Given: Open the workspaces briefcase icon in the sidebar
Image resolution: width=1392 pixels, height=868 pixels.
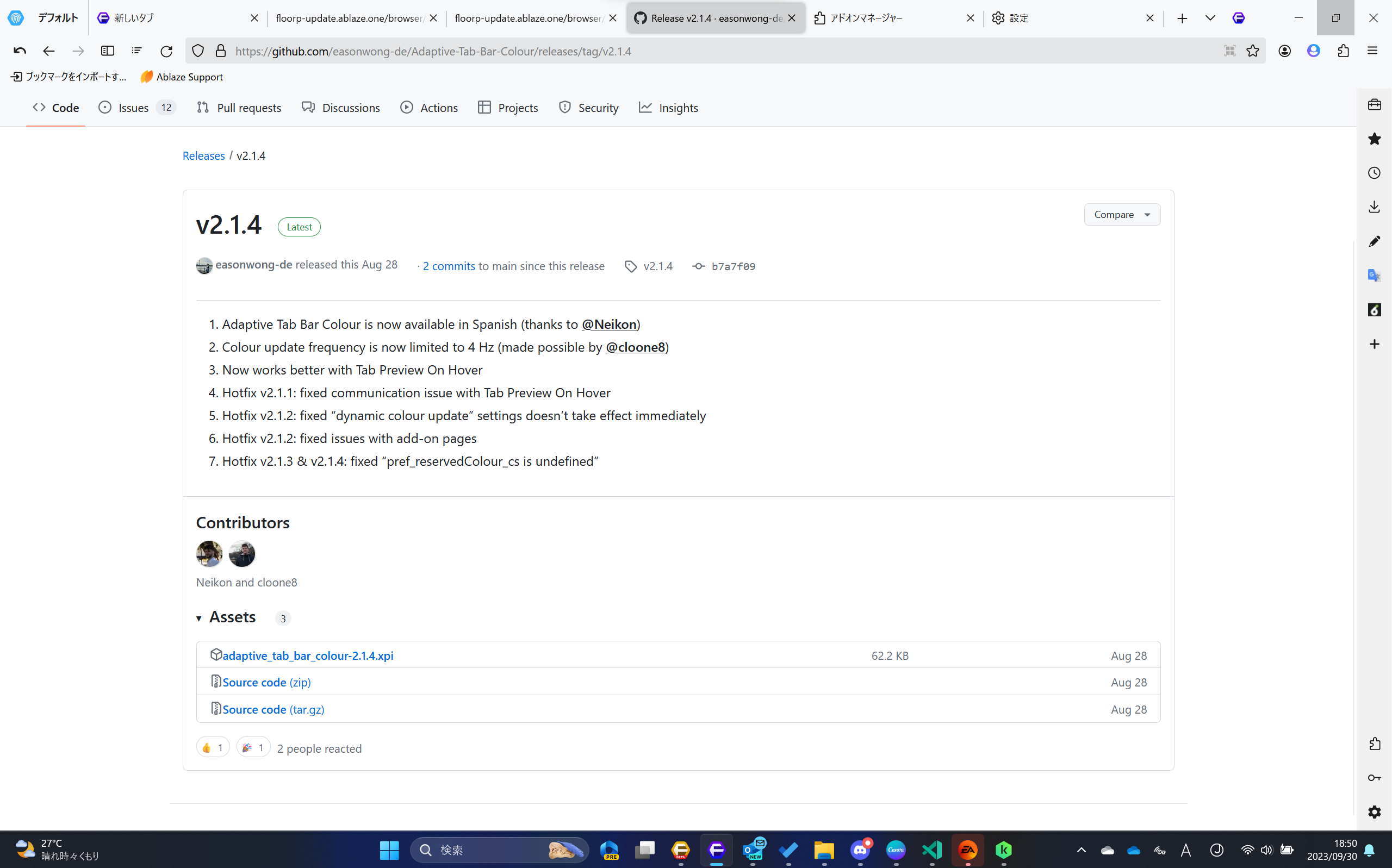Looking at the screenshot, I should pyautogui.click(x=1374, y=105).
